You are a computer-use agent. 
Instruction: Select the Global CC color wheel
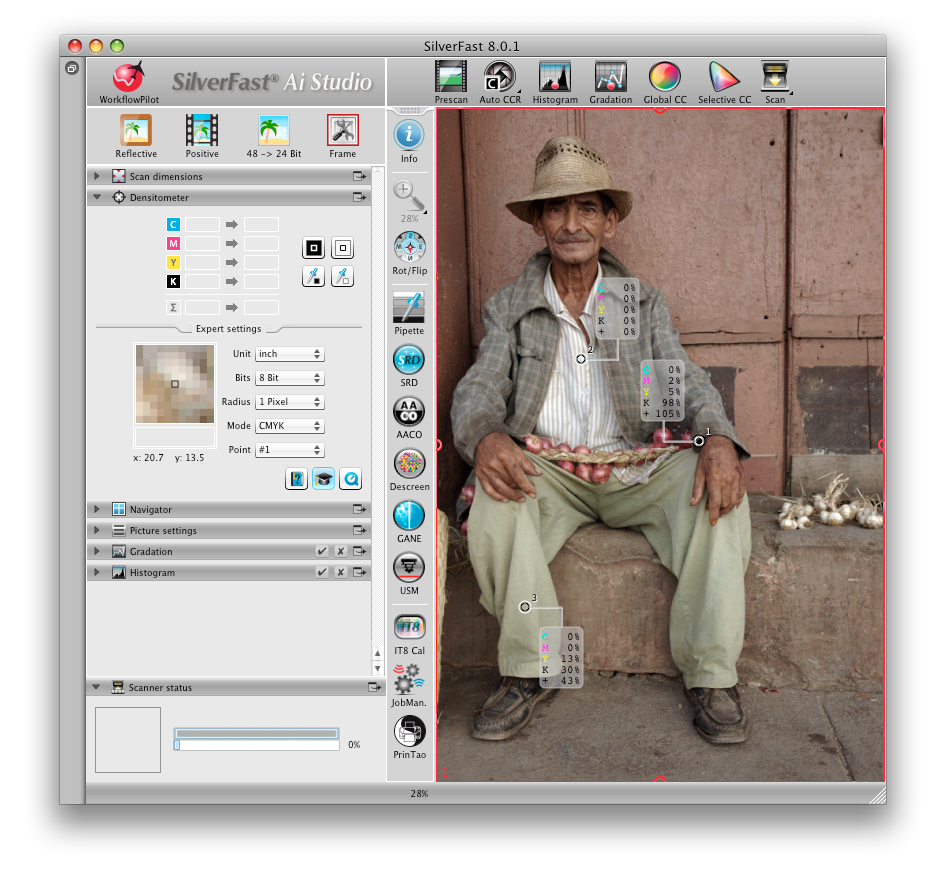coord(664,78)
